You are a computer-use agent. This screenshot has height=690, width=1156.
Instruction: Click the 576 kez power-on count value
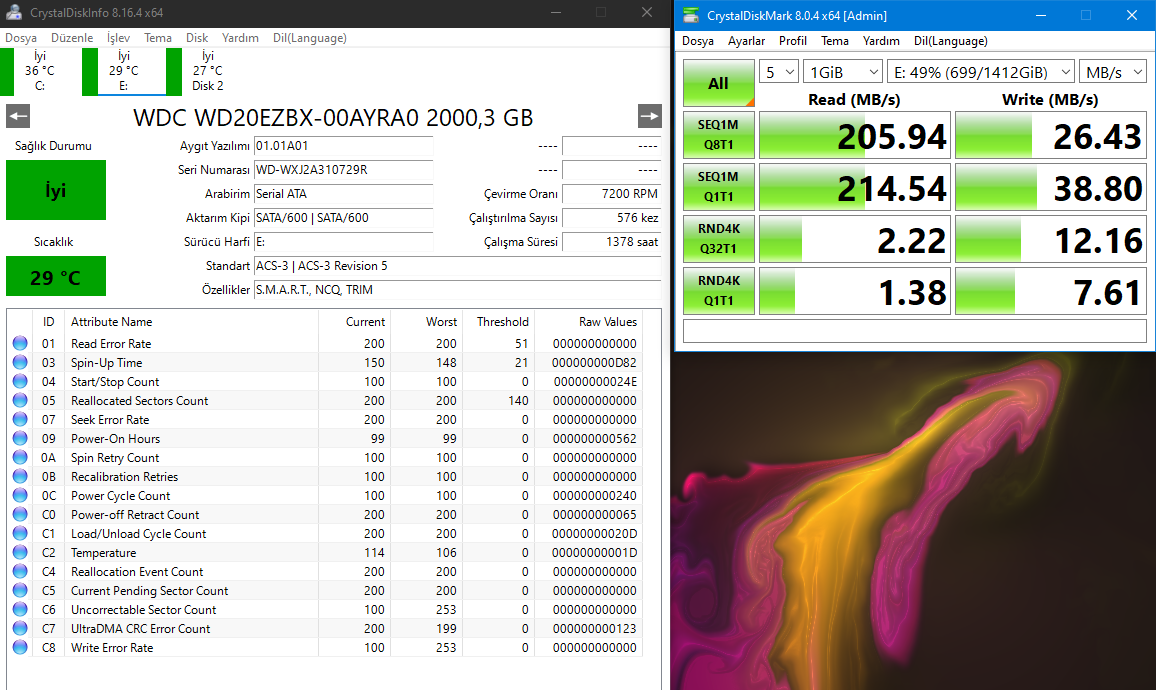pyautogui.click(x=612, y=218)
